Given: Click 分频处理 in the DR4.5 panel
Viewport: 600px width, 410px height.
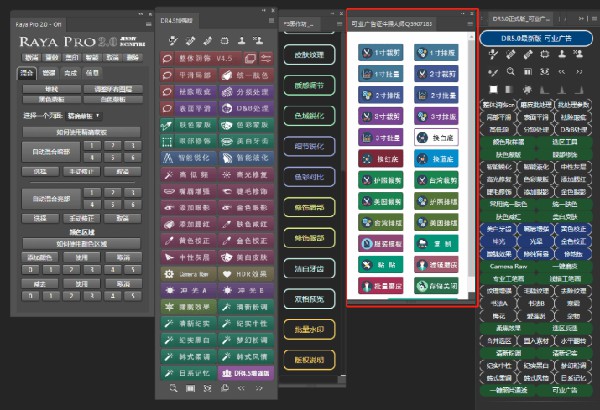Looking at the screenshot, I should coord(246,91).
